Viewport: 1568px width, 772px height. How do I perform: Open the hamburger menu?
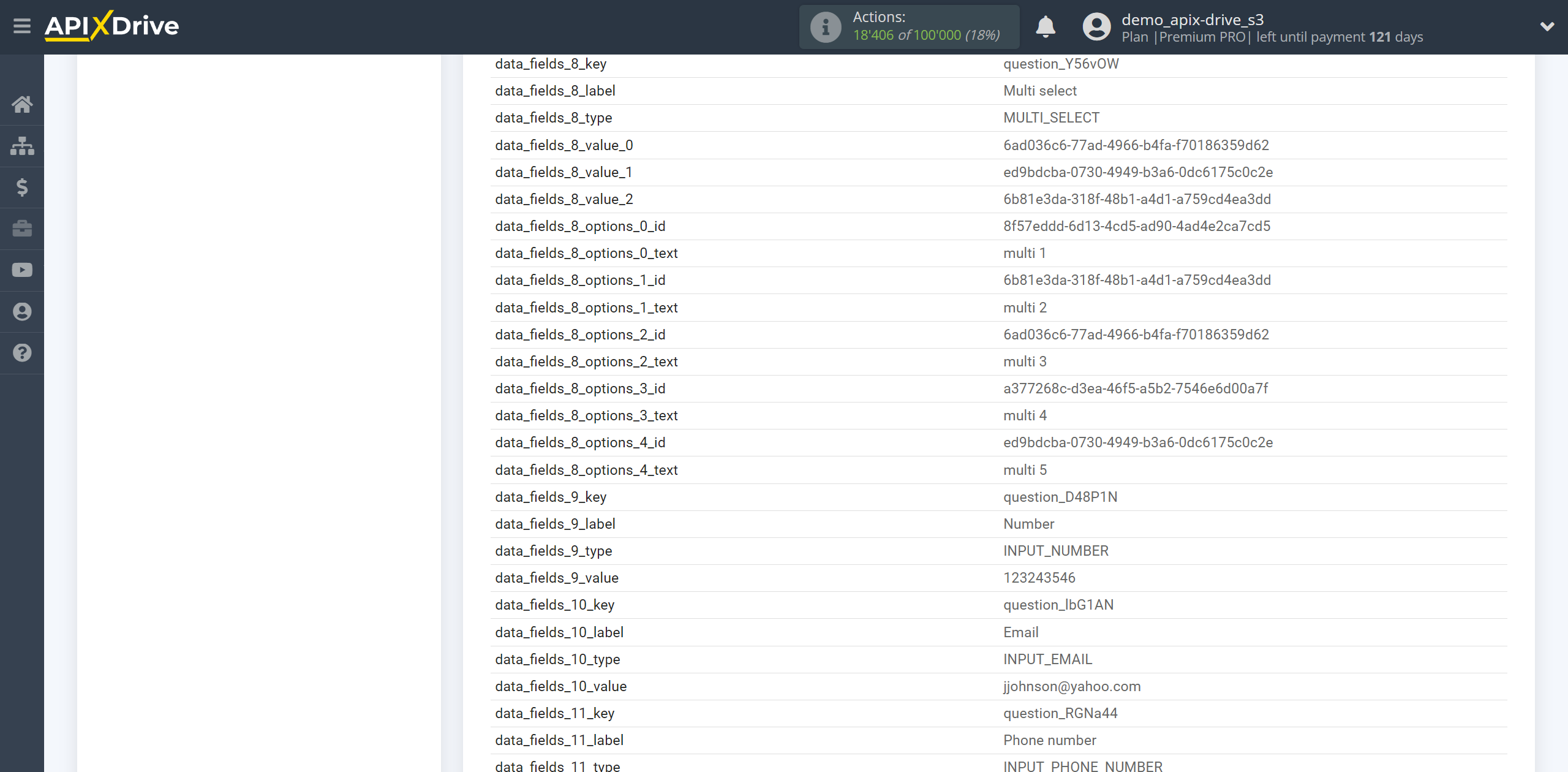[22, 26]
